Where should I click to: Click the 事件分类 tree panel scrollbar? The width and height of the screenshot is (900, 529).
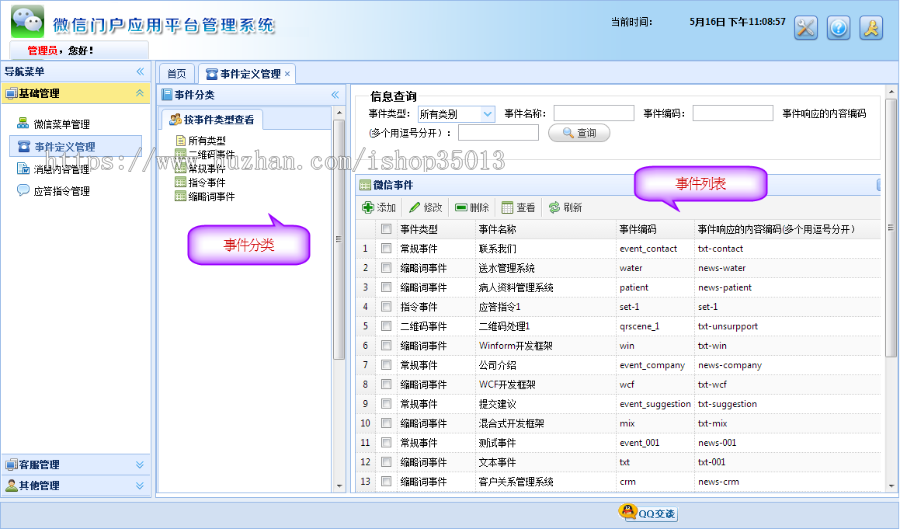click(x=339, y=240)
